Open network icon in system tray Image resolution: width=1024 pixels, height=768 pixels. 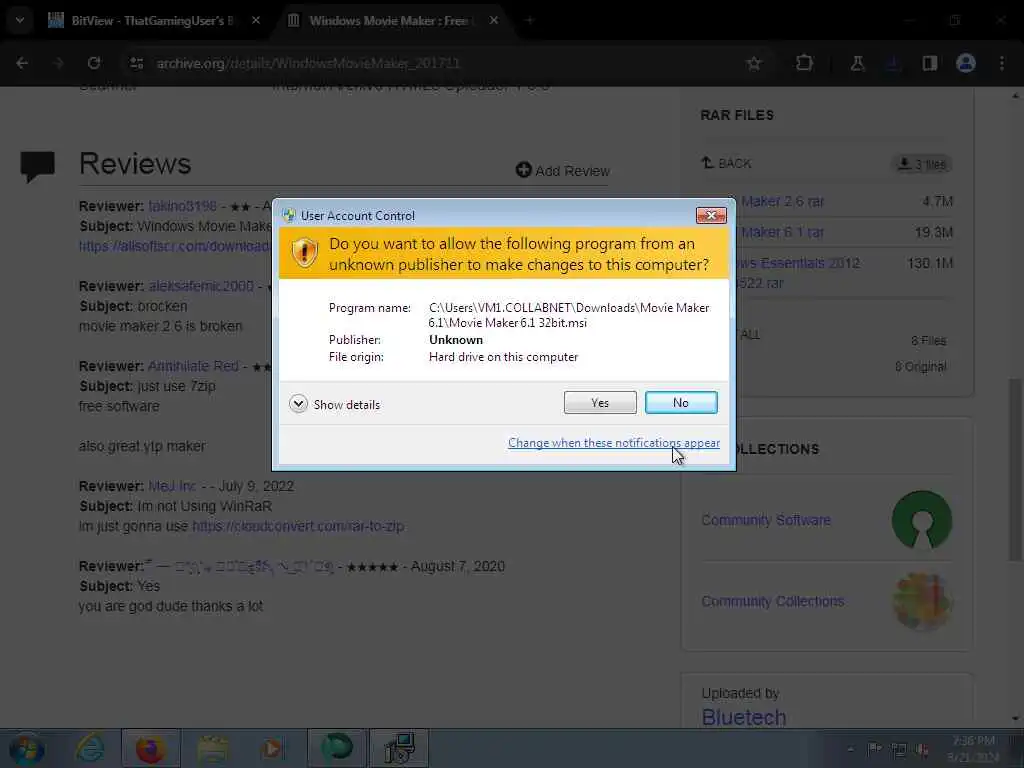coord(899,750)
